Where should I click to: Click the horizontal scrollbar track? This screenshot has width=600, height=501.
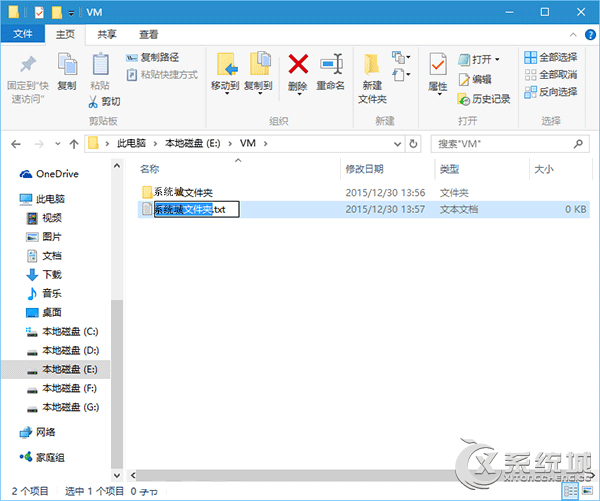click(x=364, y=476)
